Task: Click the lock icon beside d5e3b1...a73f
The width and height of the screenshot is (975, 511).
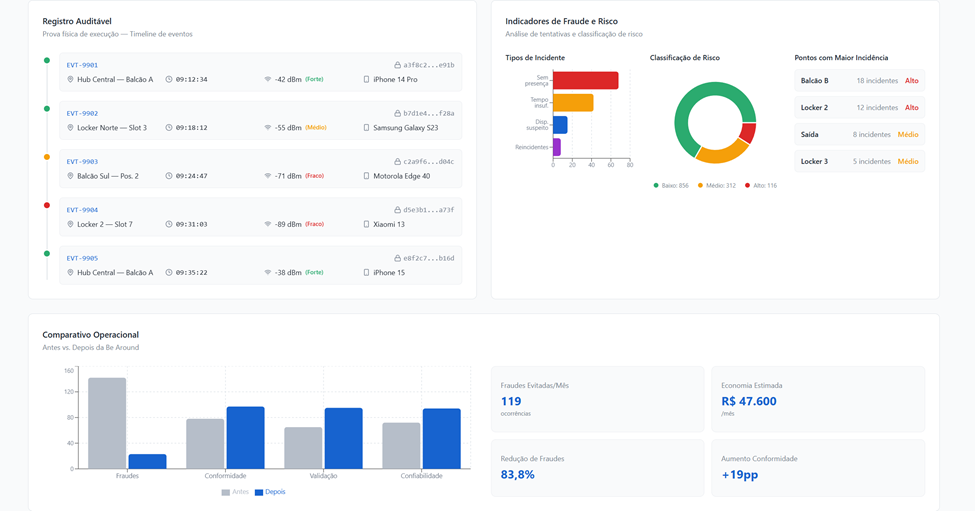Action: coord(397,209)
